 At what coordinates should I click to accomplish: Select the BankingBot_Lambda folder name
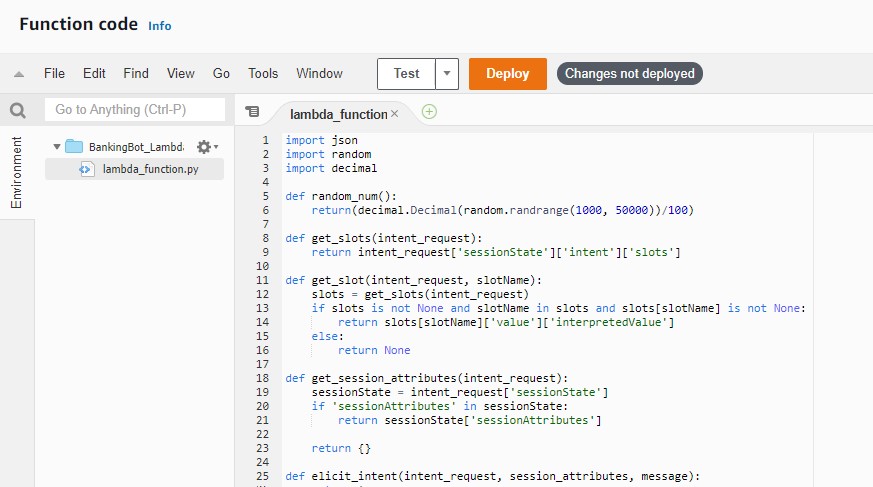(136, 147)
